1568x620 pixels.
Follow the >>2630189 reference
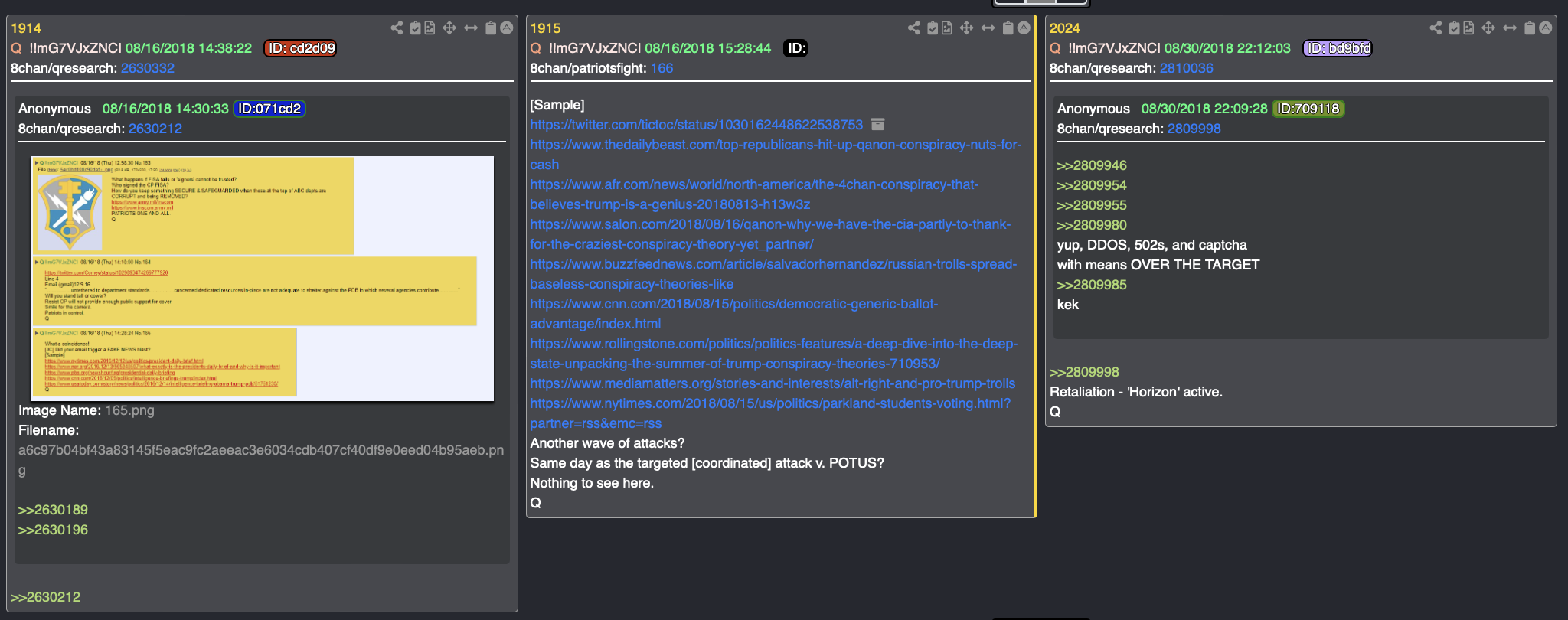[53, 510]
